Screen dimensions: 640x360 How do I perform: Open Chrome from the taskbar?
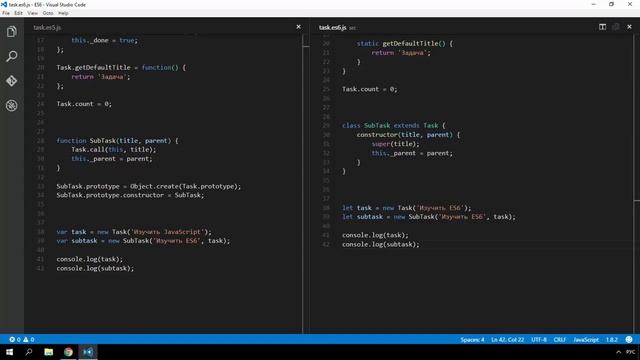click(68, 352)
